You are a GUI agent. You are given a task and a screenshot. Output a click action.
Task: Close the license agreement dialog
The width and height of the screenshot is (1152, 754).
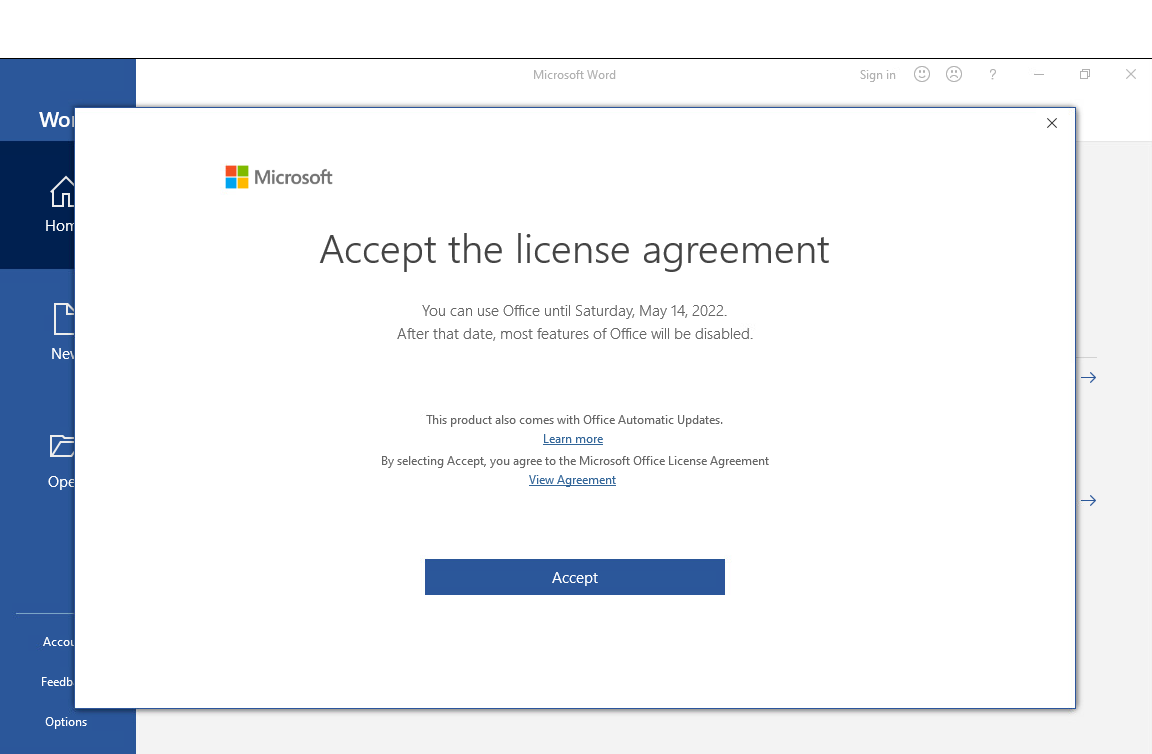coord(1051,123)
